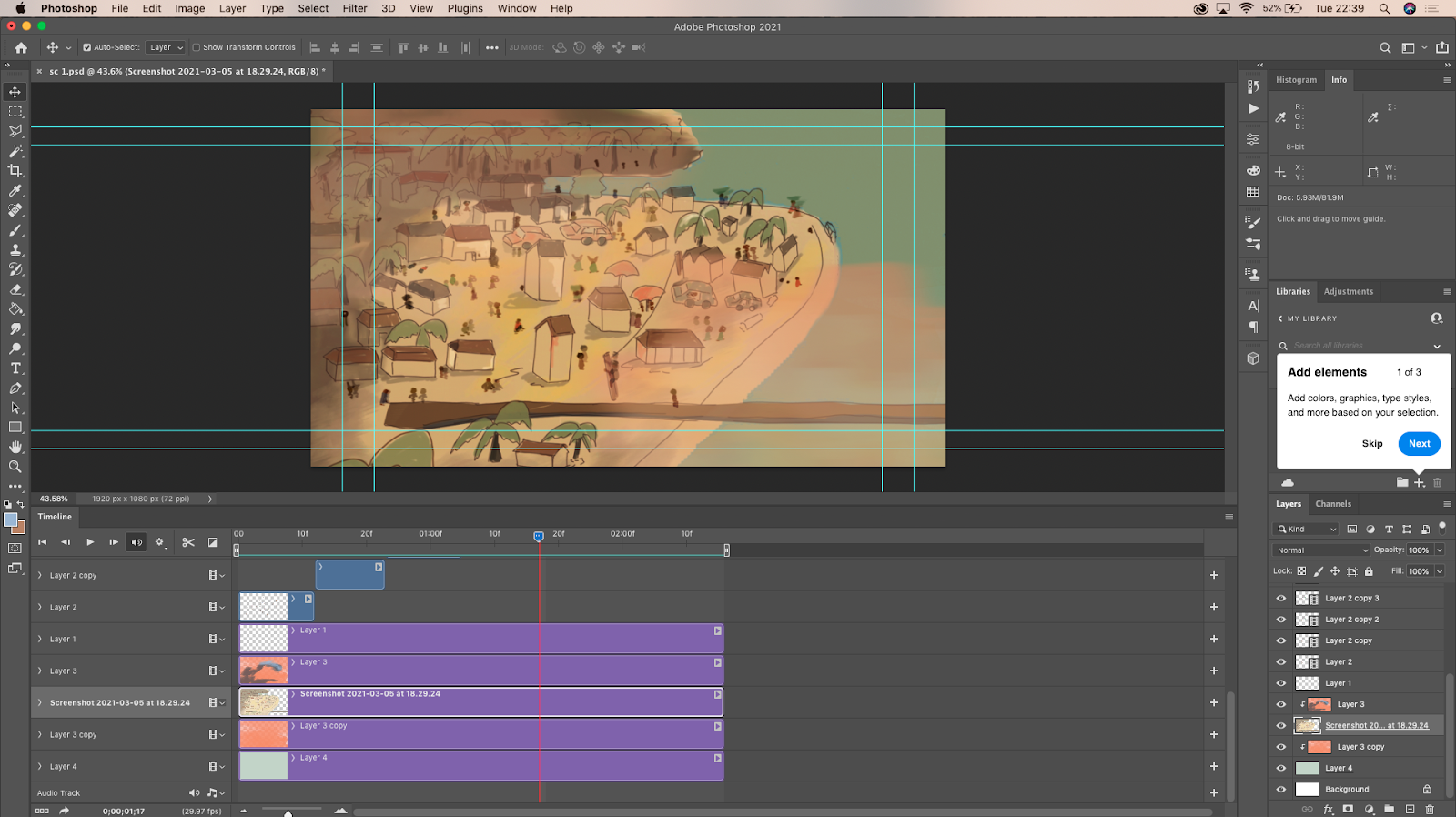Click the timeline playhead marker

tap(539, 537)
